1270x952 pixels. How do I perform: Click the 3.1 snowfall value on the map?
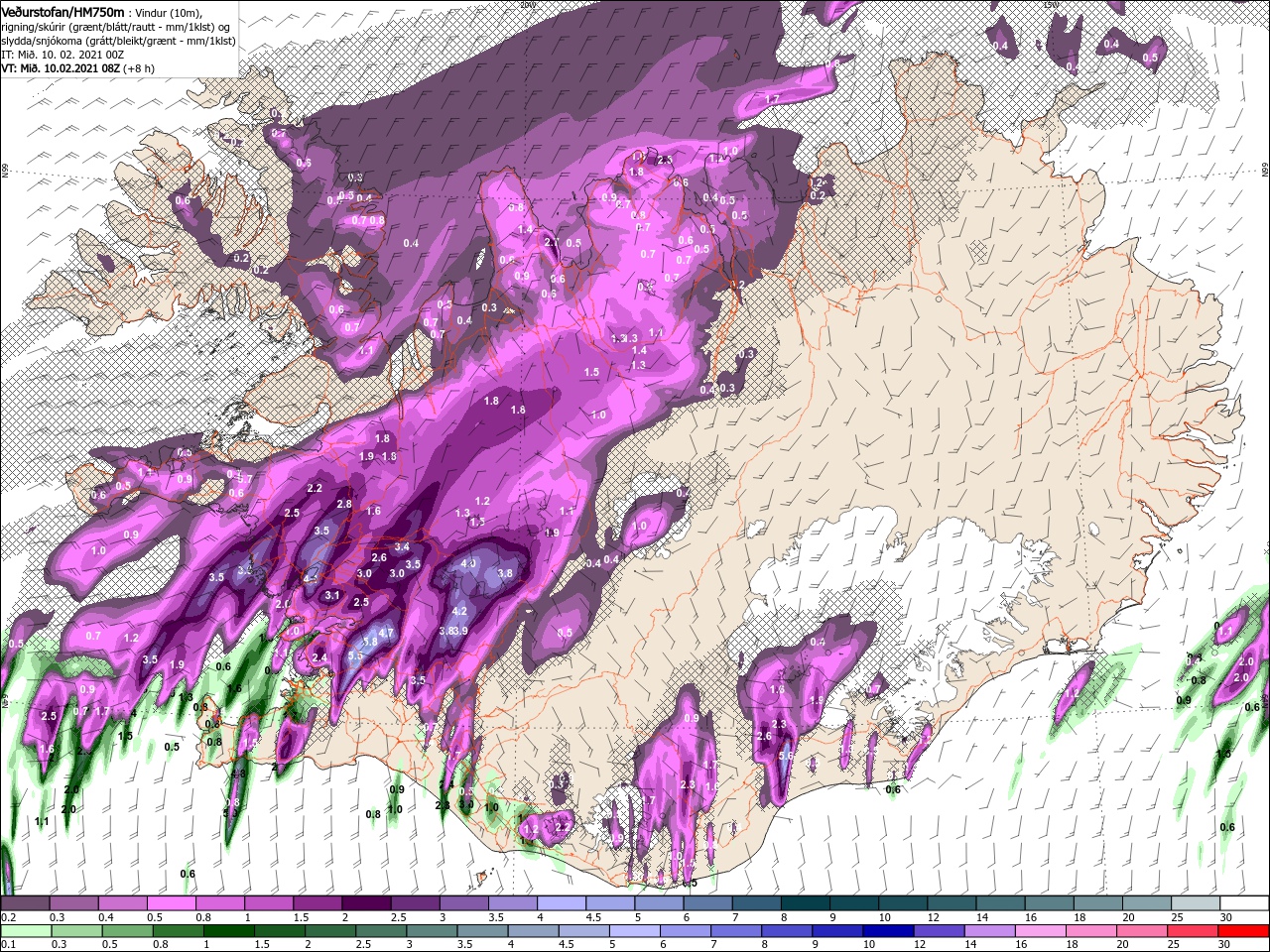click(x=332, y=596)
